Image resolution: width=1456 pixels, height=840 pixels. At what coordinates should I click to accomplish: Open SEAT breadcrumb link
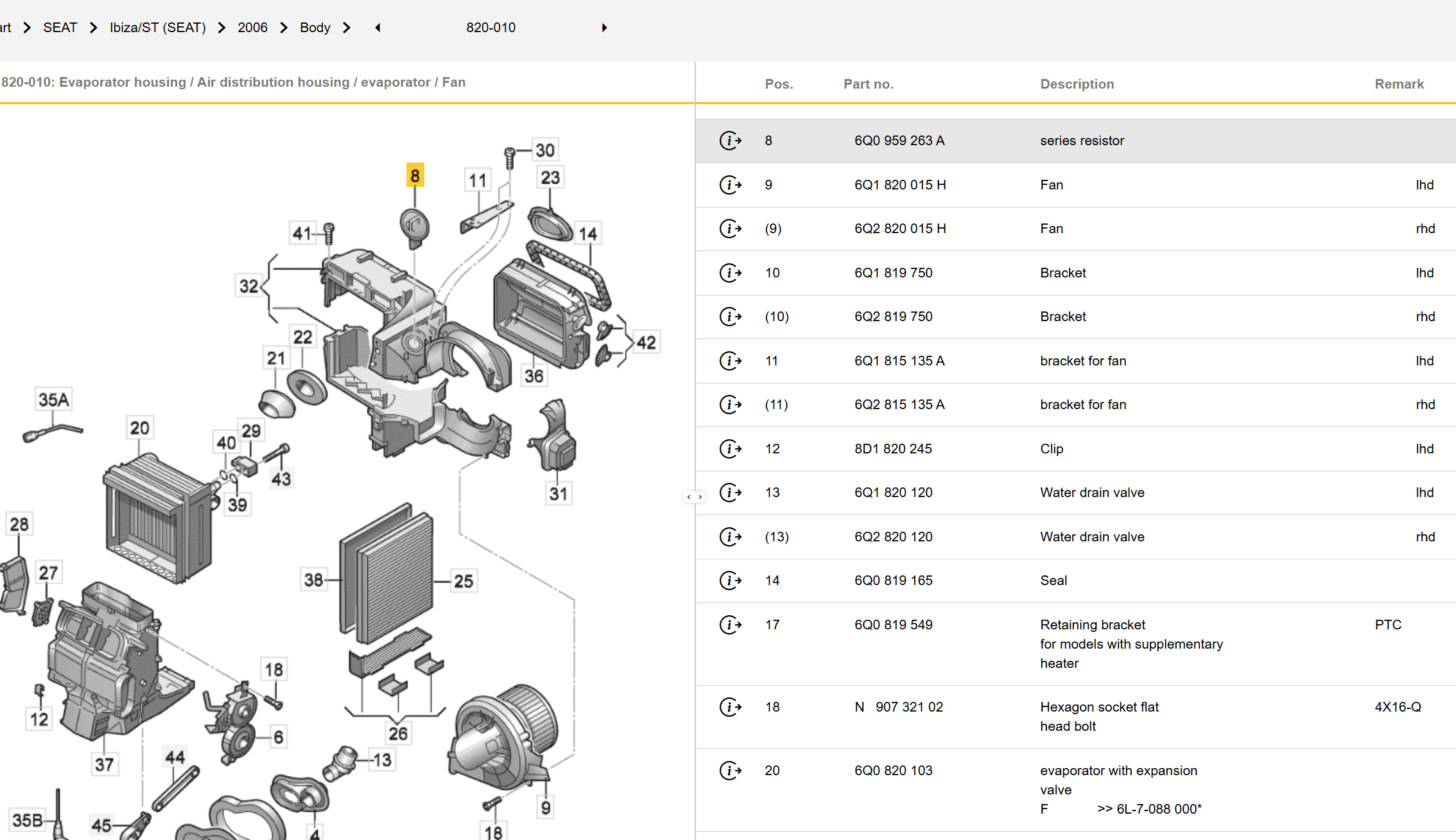(60, 28)
